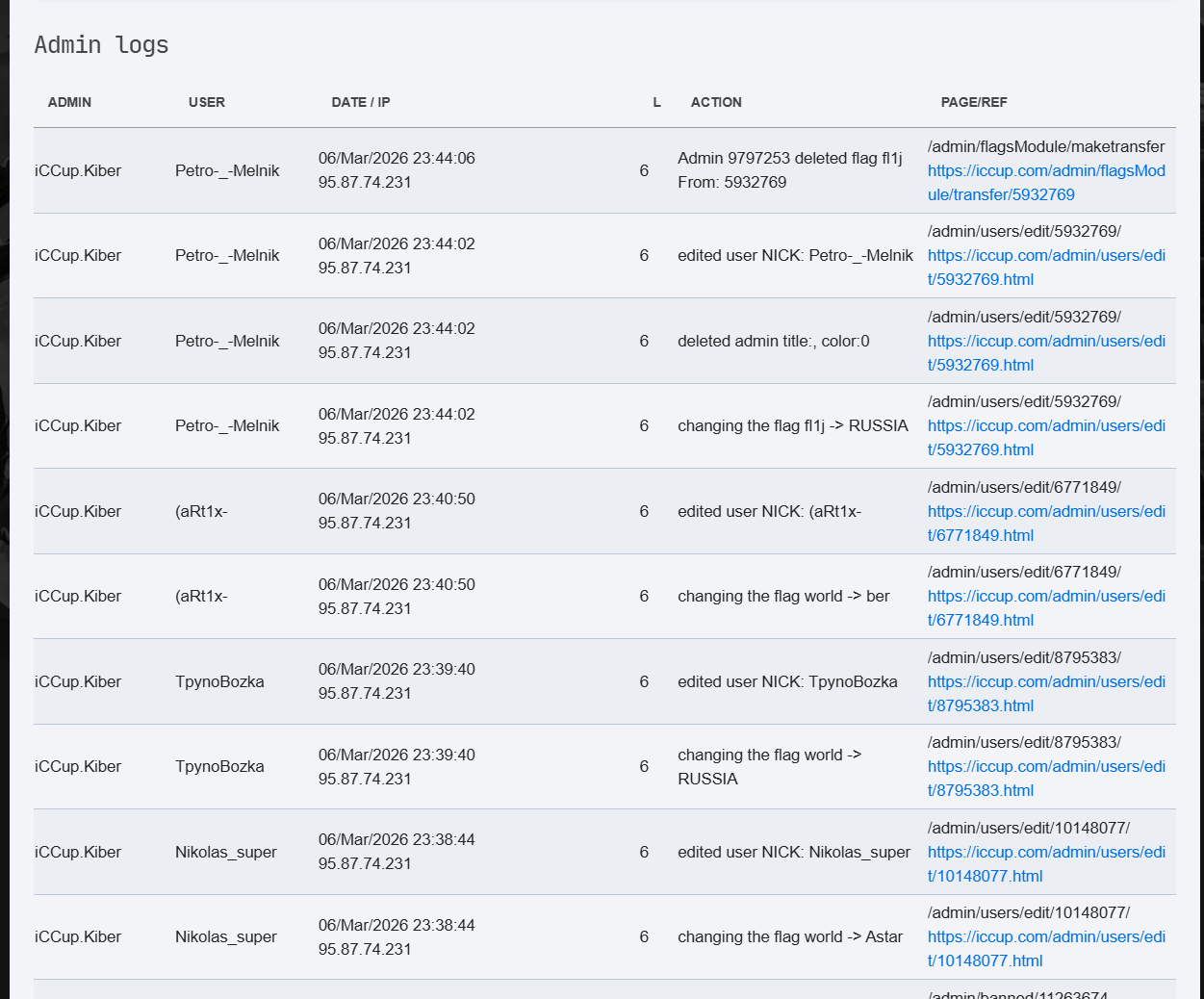Open edit link in "deleted admin title" row
This screenshot has height=999, width=1204.
tap(1046, 342)
